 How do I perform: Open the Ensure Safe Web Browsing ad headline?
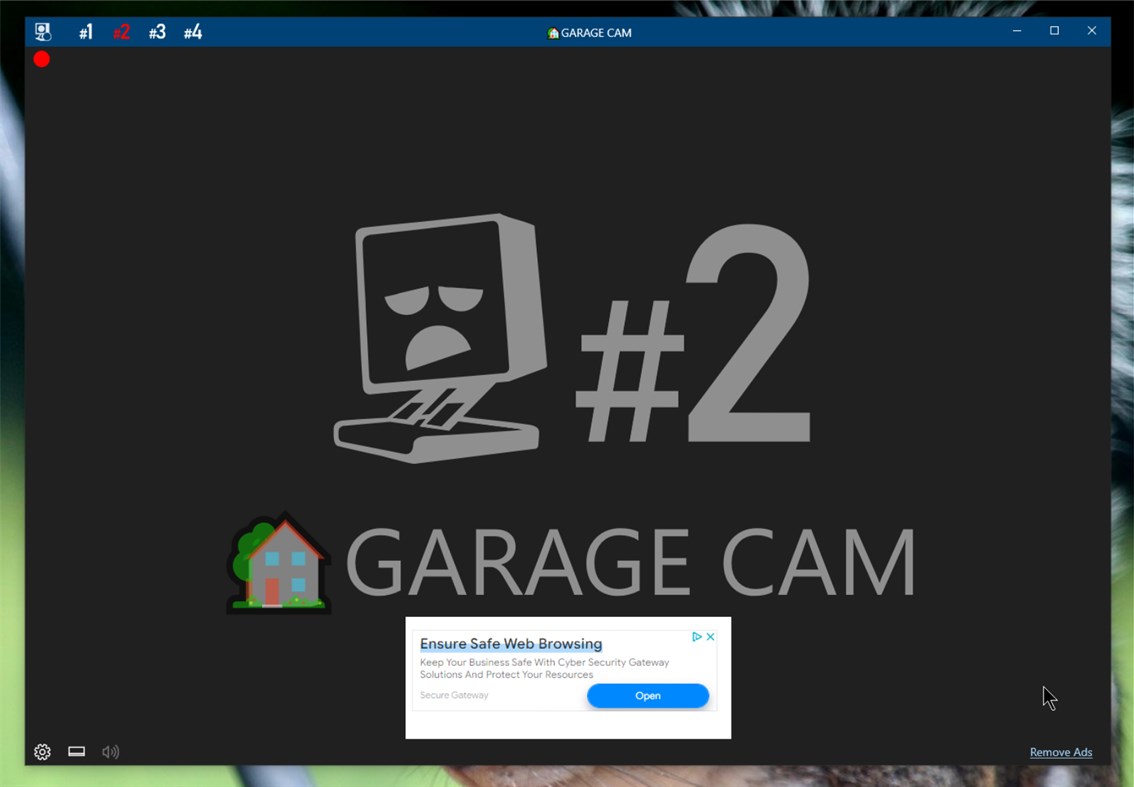(x=510, y=643)
